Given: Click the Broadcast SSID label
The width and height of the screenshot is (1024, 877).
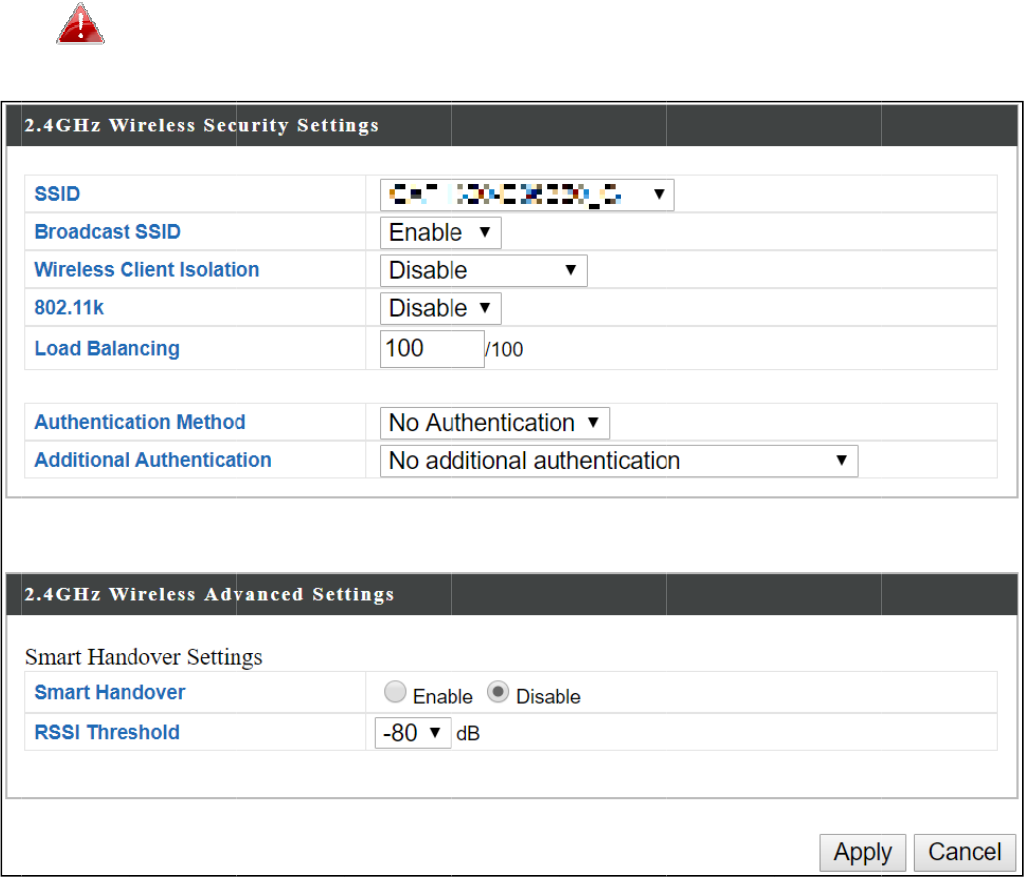Looking at the screenshot, I should [x=108, y=232].
